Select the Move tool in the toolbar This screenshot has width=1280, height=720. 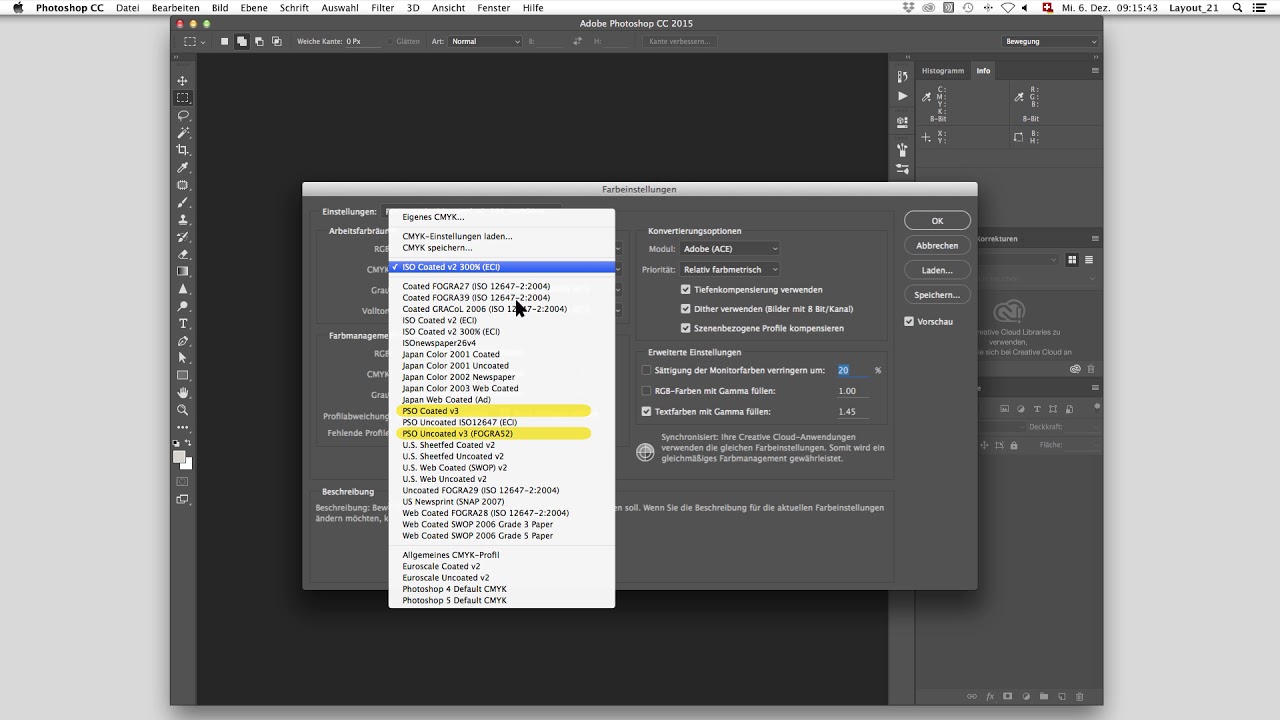(183, 81)
